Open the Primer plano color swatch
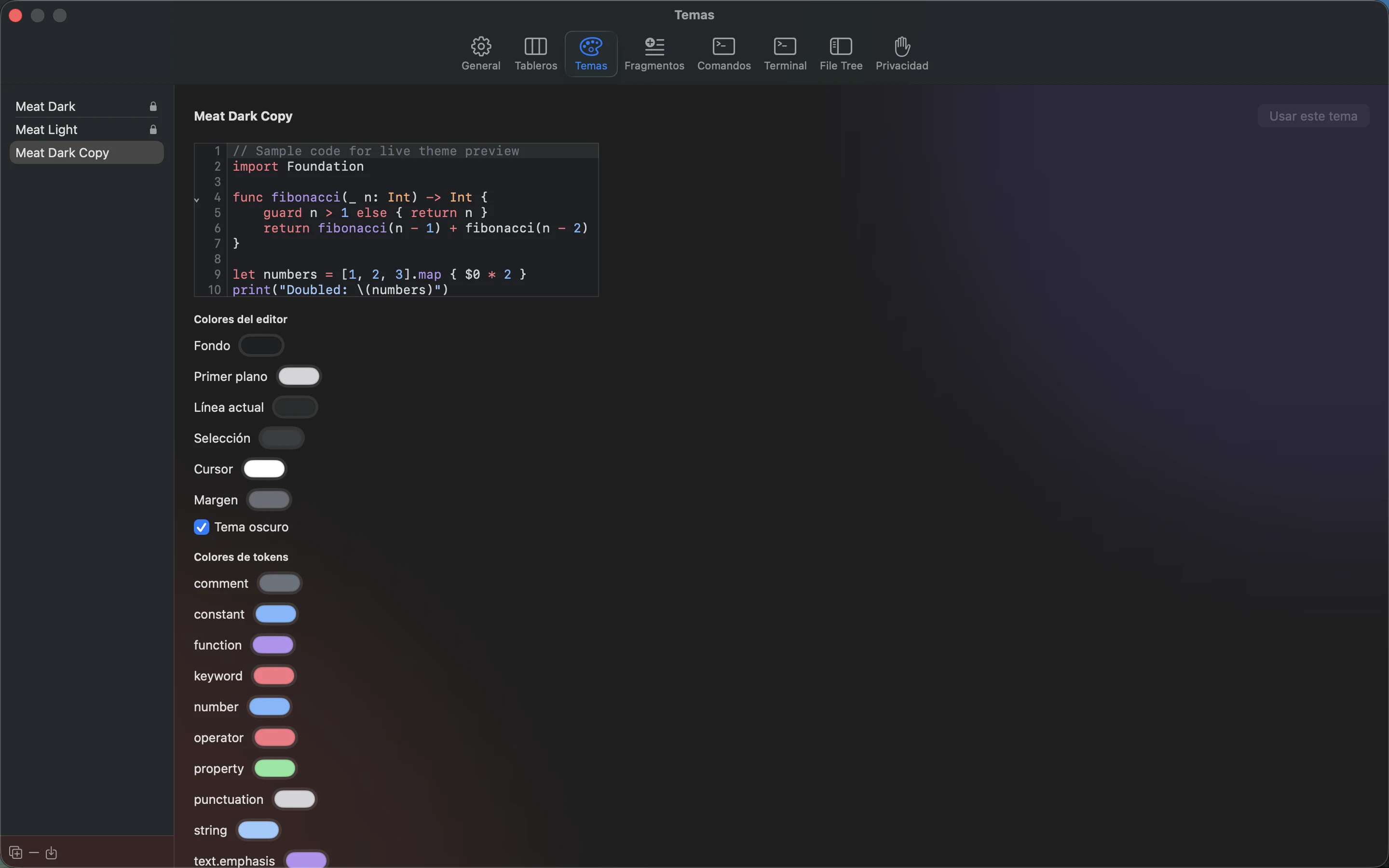 point(299,377)
